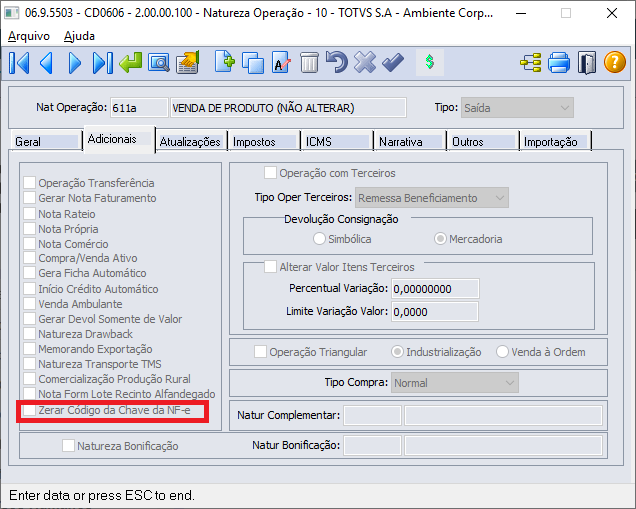Click the Natur Bonificação code field
The image size is (636, 509).
(372, 445)
